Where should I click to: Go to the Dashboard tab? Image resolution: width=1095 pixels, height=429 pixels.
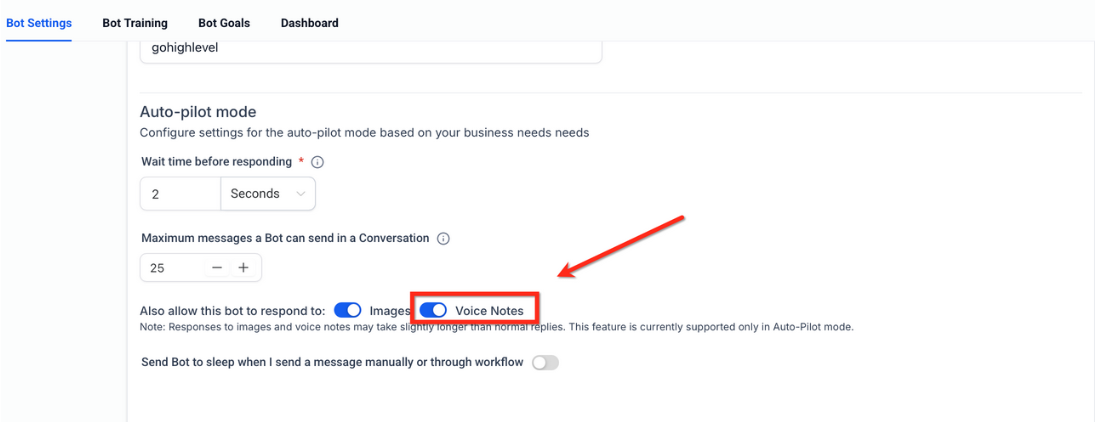(x=309, y=23)
